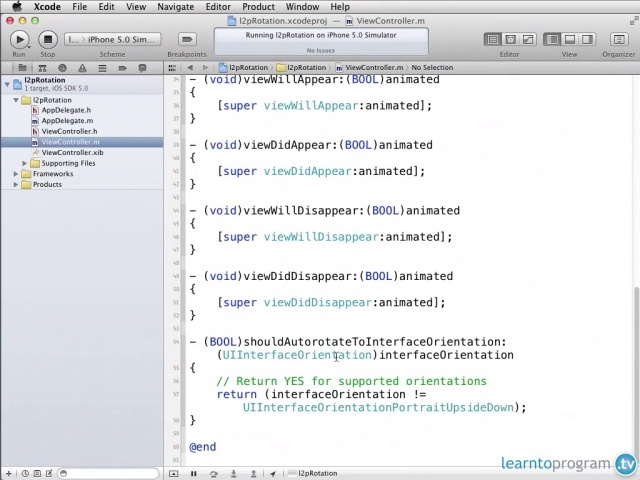The image size is (640, 480).
Task: Stop the running application
Action: 48,40
